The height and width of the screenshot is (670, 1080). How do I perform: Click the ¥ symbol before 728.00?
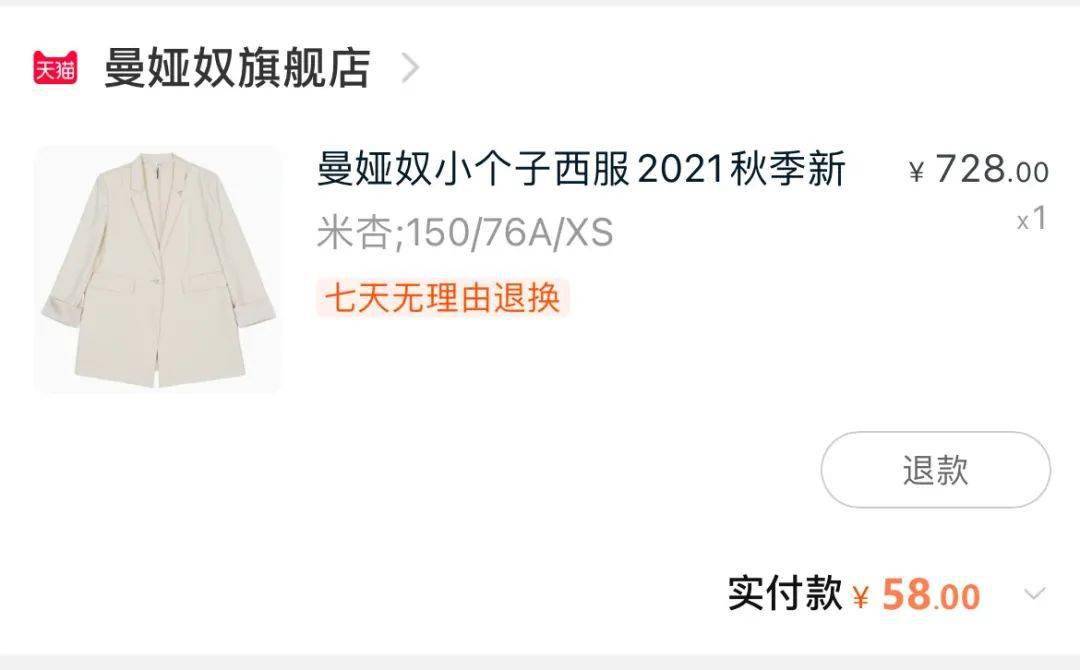[916, 172]
